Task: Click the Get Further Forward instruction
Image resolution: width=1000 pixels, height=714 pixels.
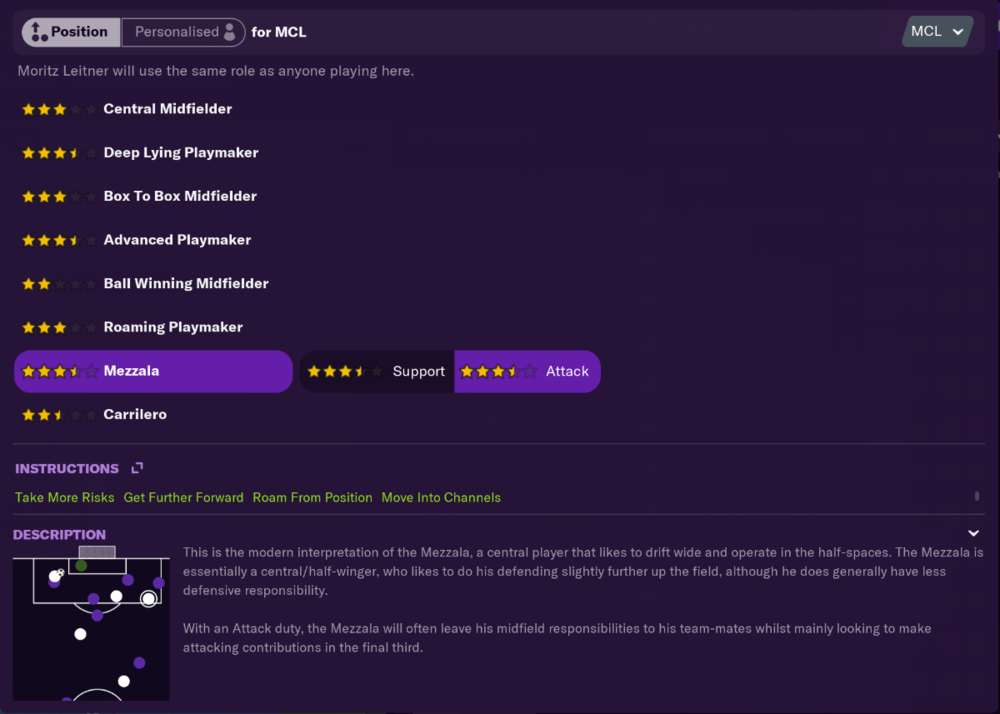Action: tap(184, 497)
